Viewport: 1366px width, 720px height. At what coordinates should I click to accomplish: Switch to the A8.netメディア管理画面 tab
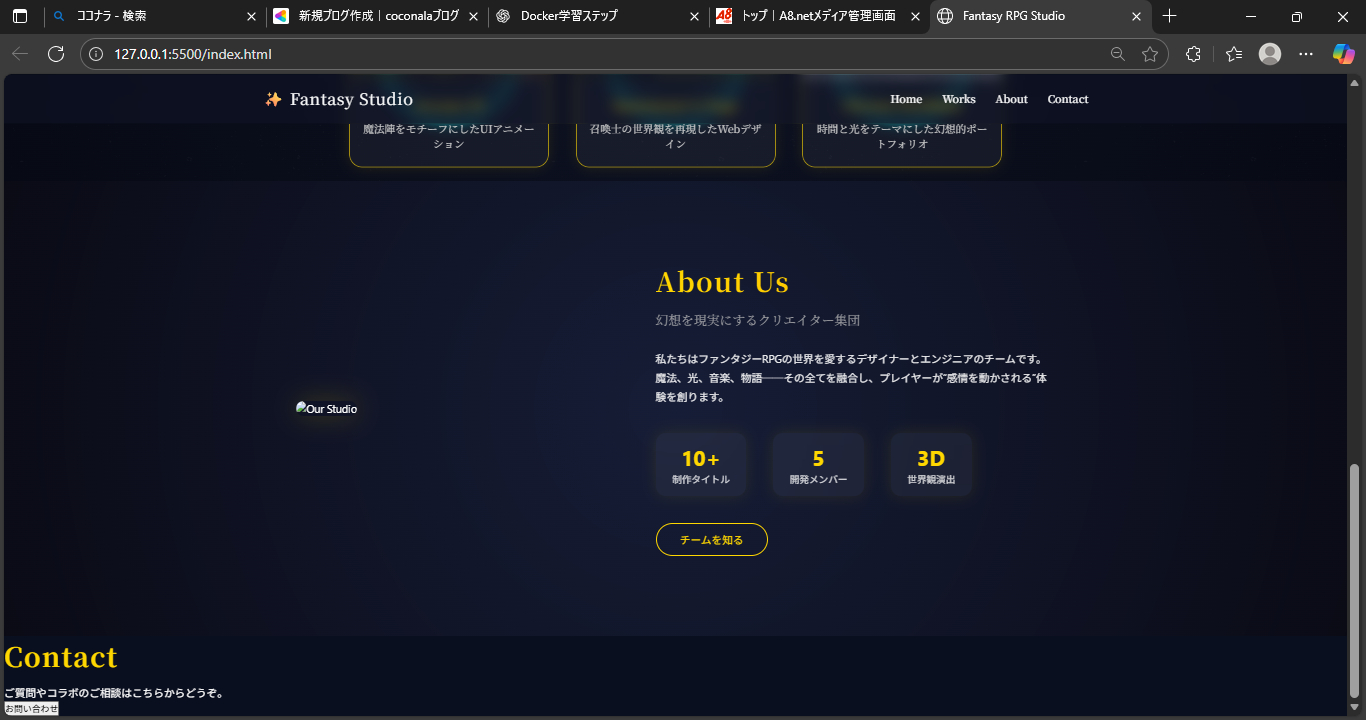(x=820, y=16)
